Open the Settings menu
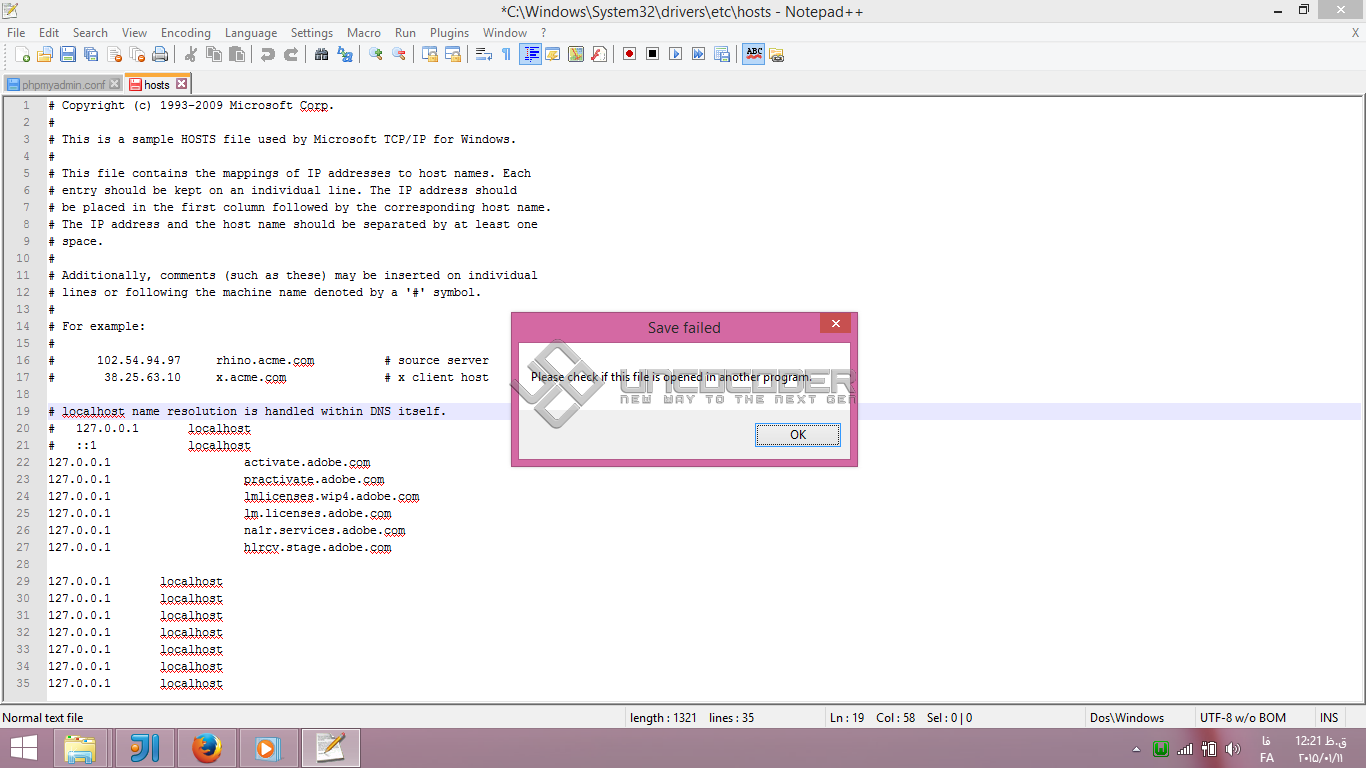This screenshot has height=768, width=1366. [312, 32]
